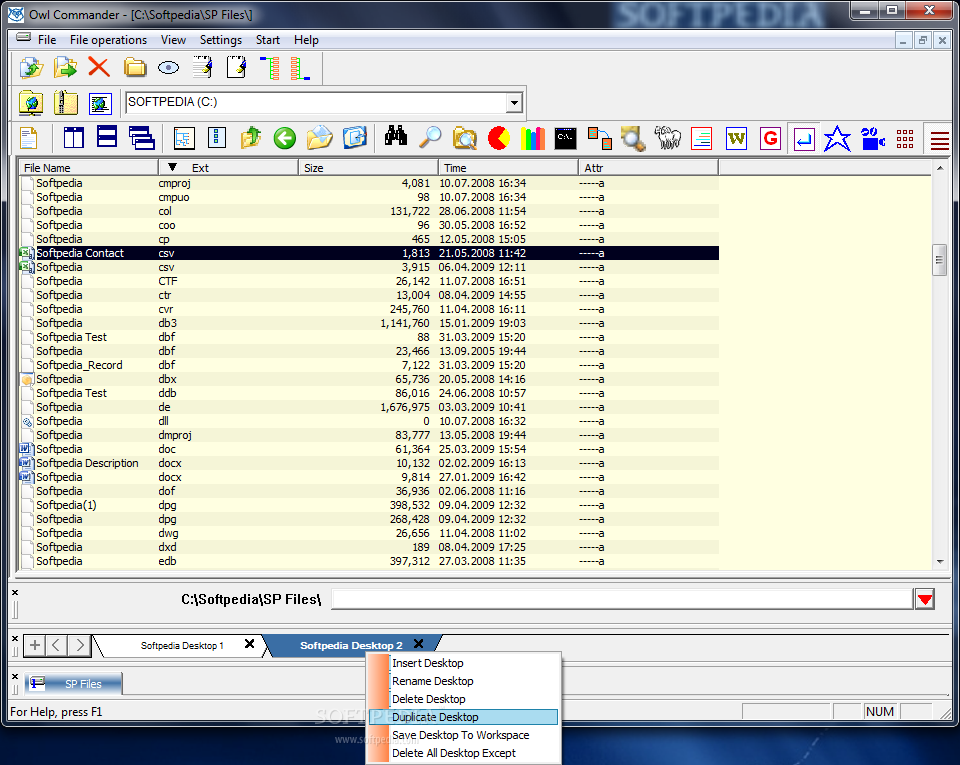960x765 pixels.
Task: Close the Softpedia Desktop 2 tab
Action: pos(419,644)
